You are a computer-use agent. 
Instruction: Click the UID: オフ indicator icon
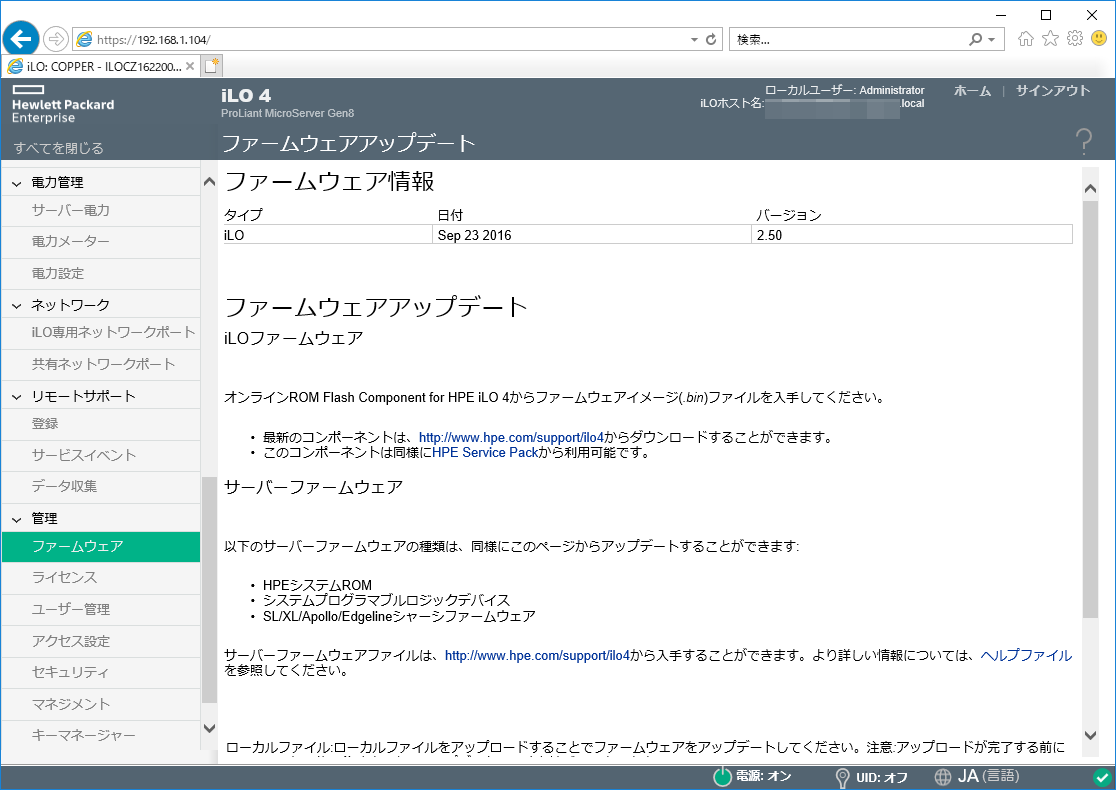click(842, 777)
